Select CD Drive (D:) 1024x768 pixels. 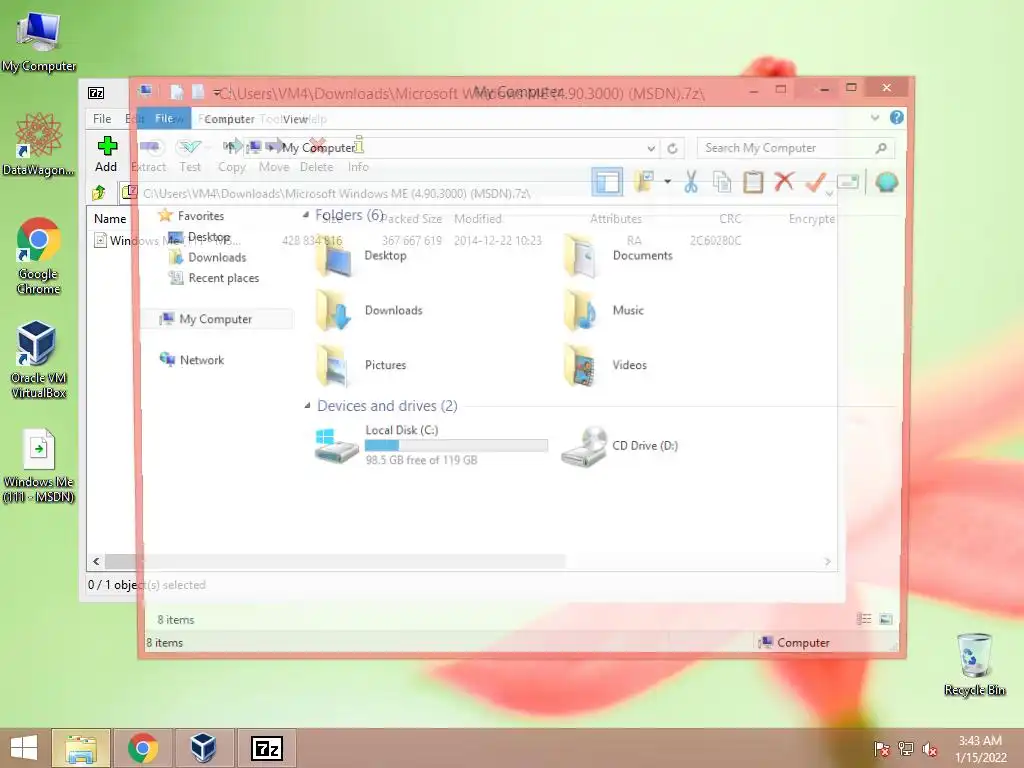point(620,446)
